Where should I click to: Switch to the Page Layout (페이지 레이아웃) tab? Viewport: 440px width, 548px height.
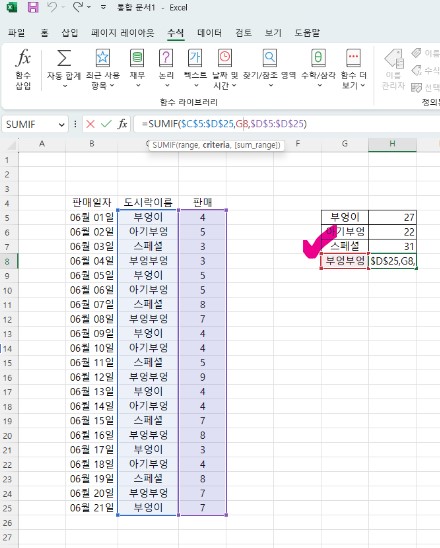click(x=122, y=33)
